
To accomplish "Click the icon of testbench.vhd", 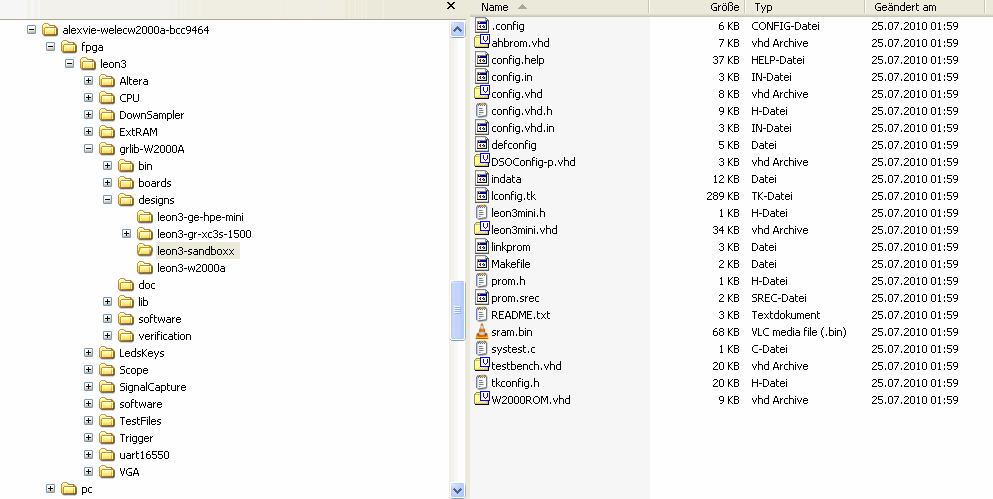I will pos(482,365).
